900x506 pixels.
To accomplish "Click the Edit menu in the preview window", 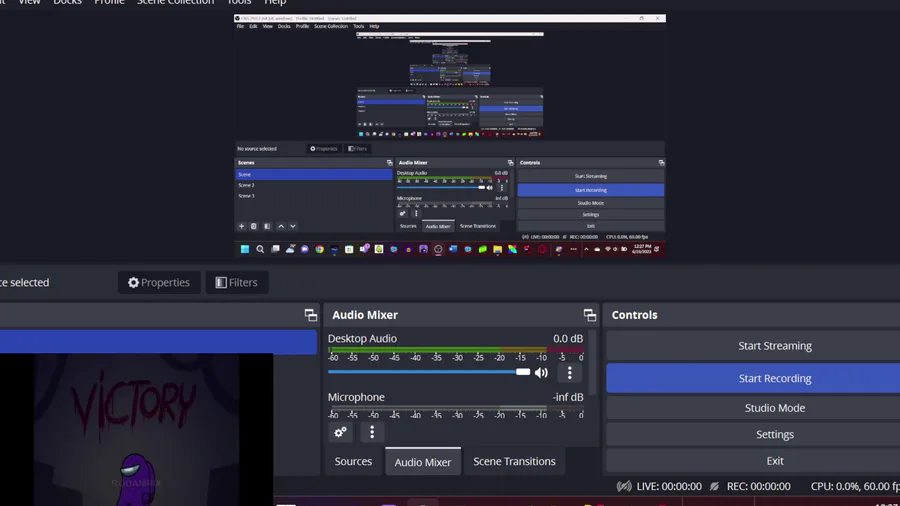I will coord(253,26).
